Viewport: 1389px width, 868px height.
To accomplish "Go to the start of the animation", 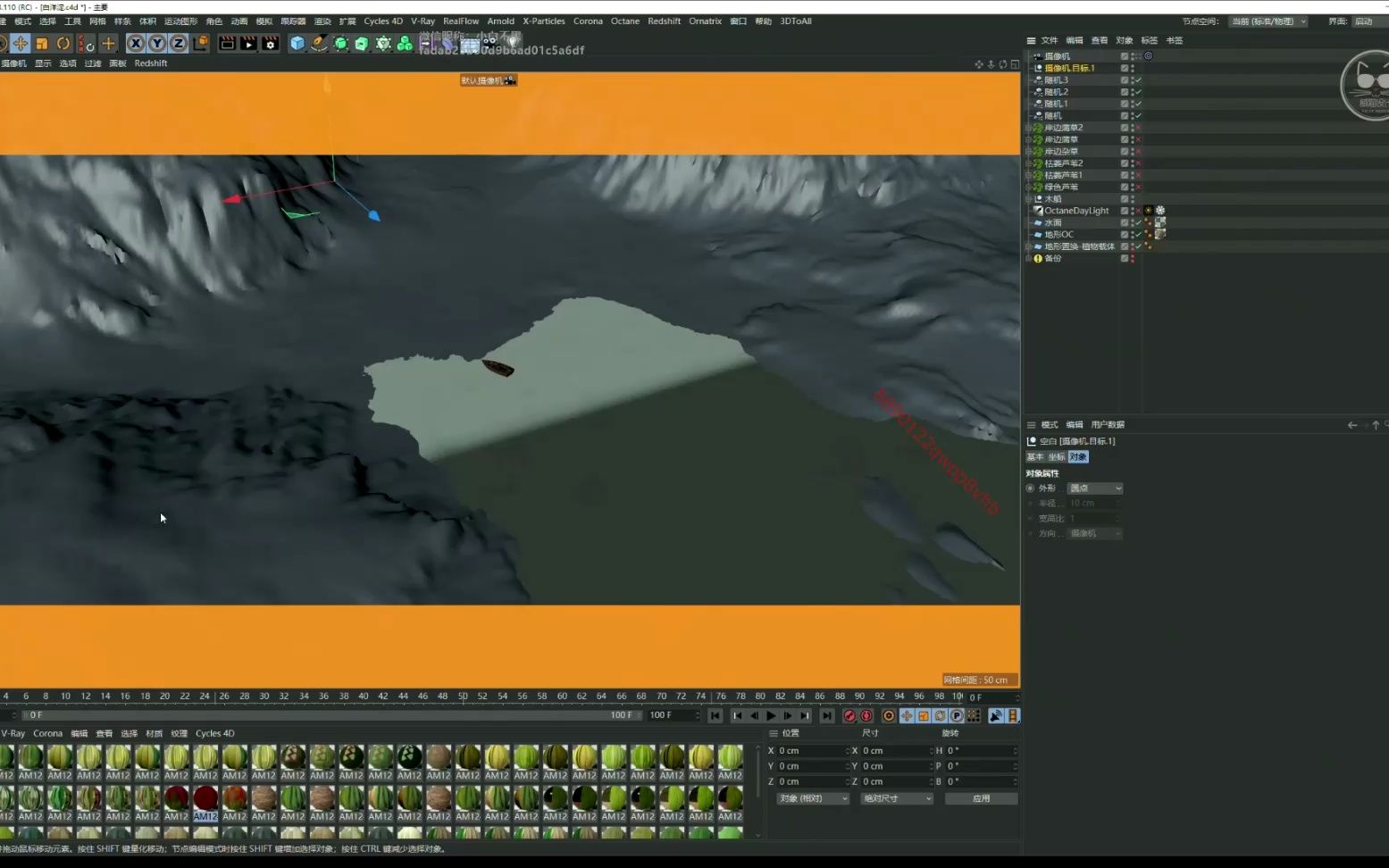I will click(715, 716).
